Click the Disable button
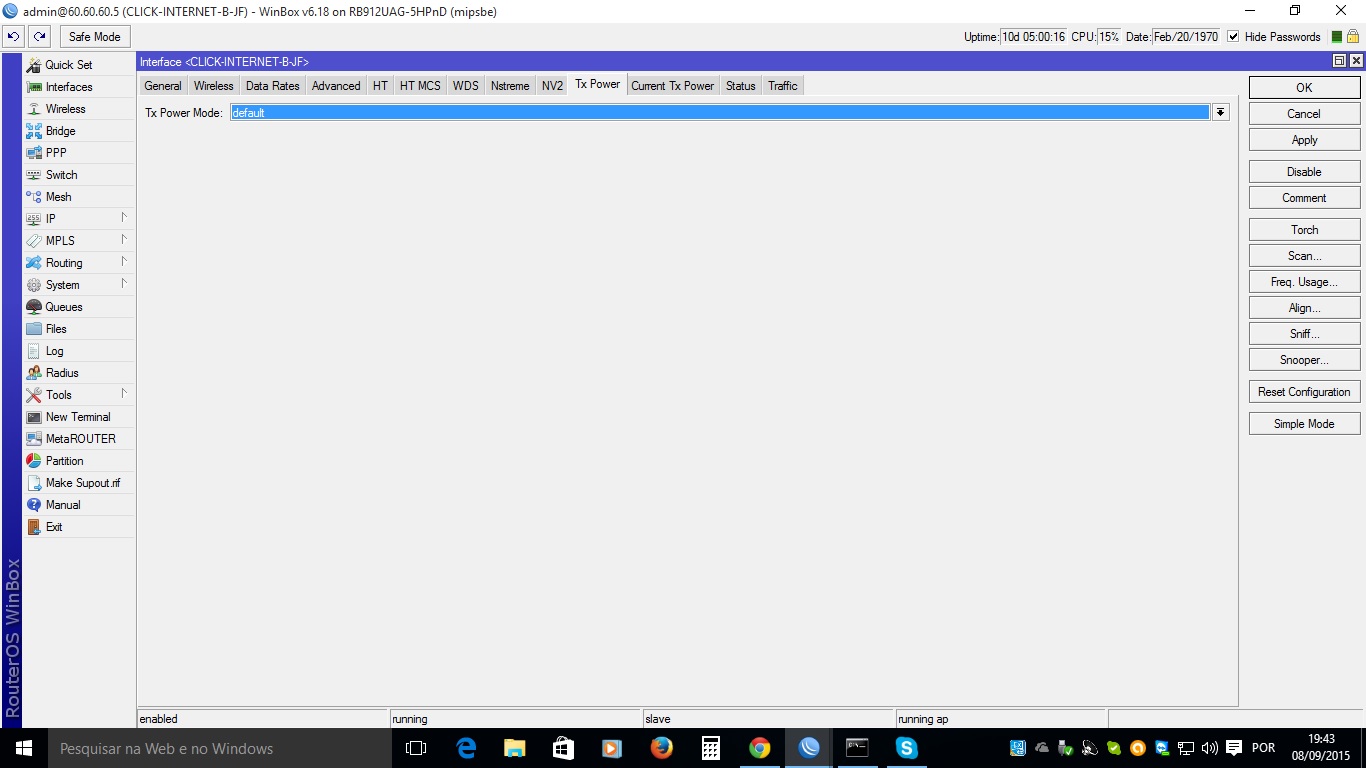The height and width of the screenshot is (768, 1366). (1304, 172)
